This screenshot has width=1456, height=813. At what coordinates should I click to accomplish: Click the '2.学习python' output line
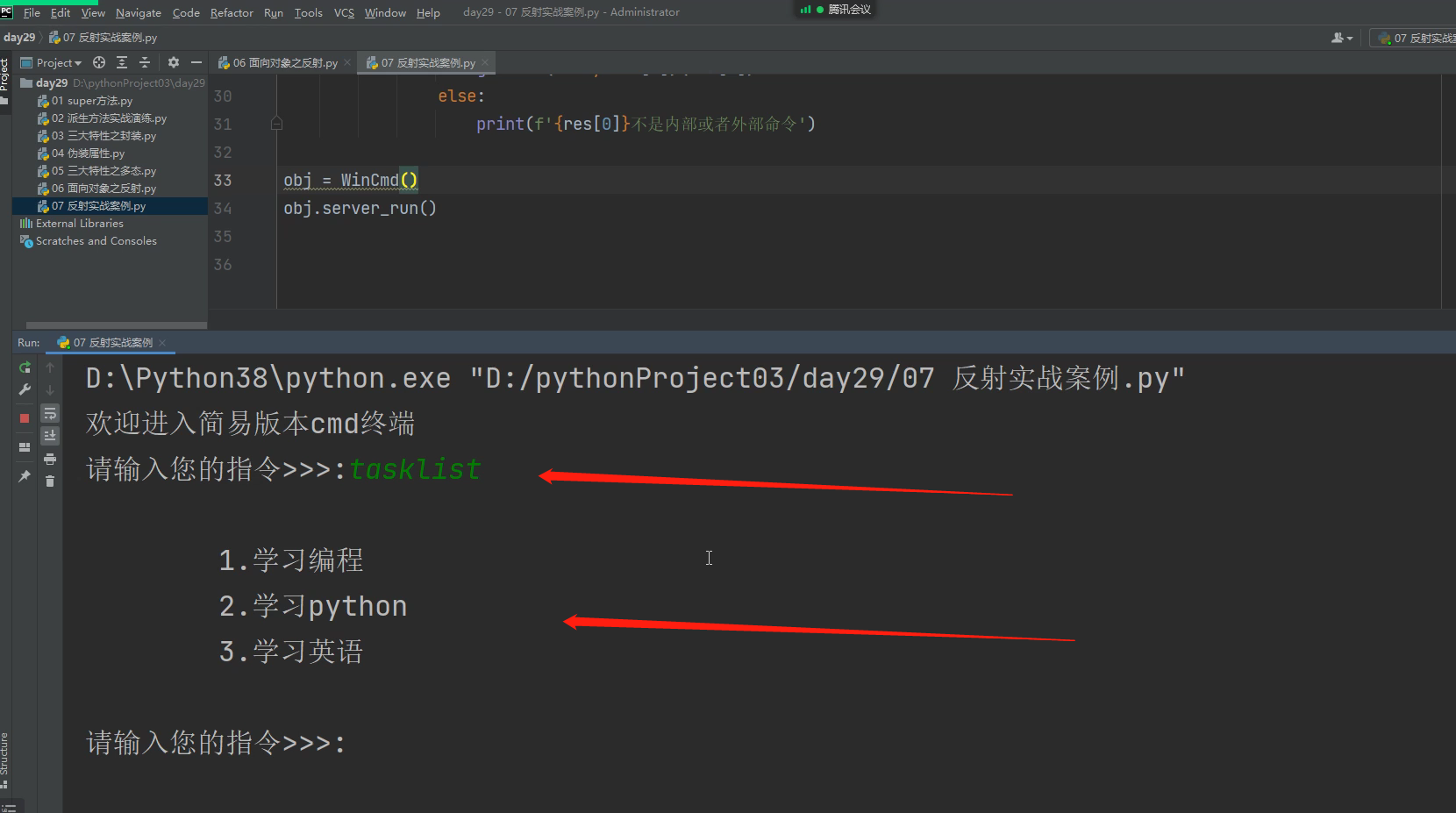tap(313, 606)
